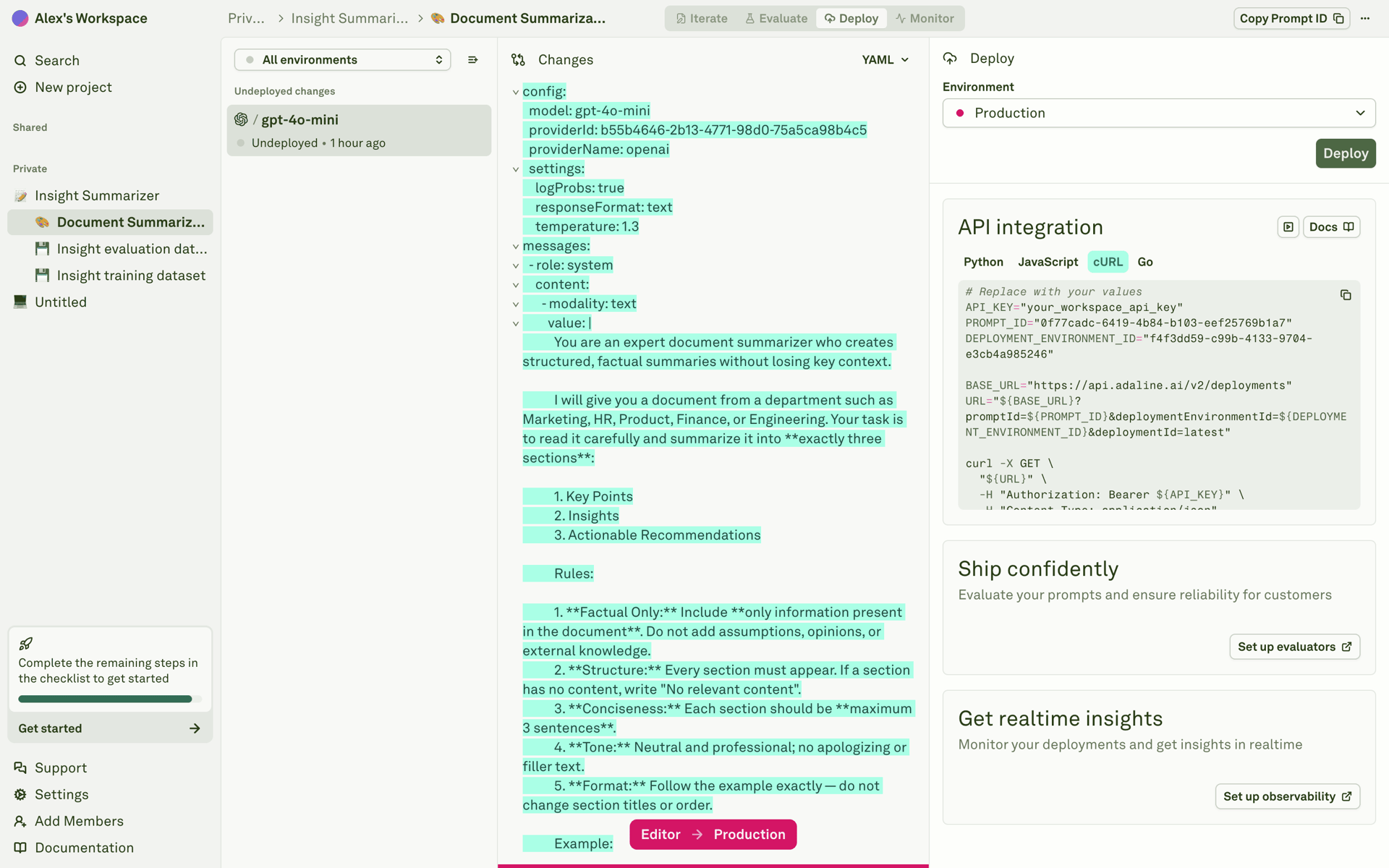Collapse the config section
Screen dimensions: 1389x868
point(516,92)
